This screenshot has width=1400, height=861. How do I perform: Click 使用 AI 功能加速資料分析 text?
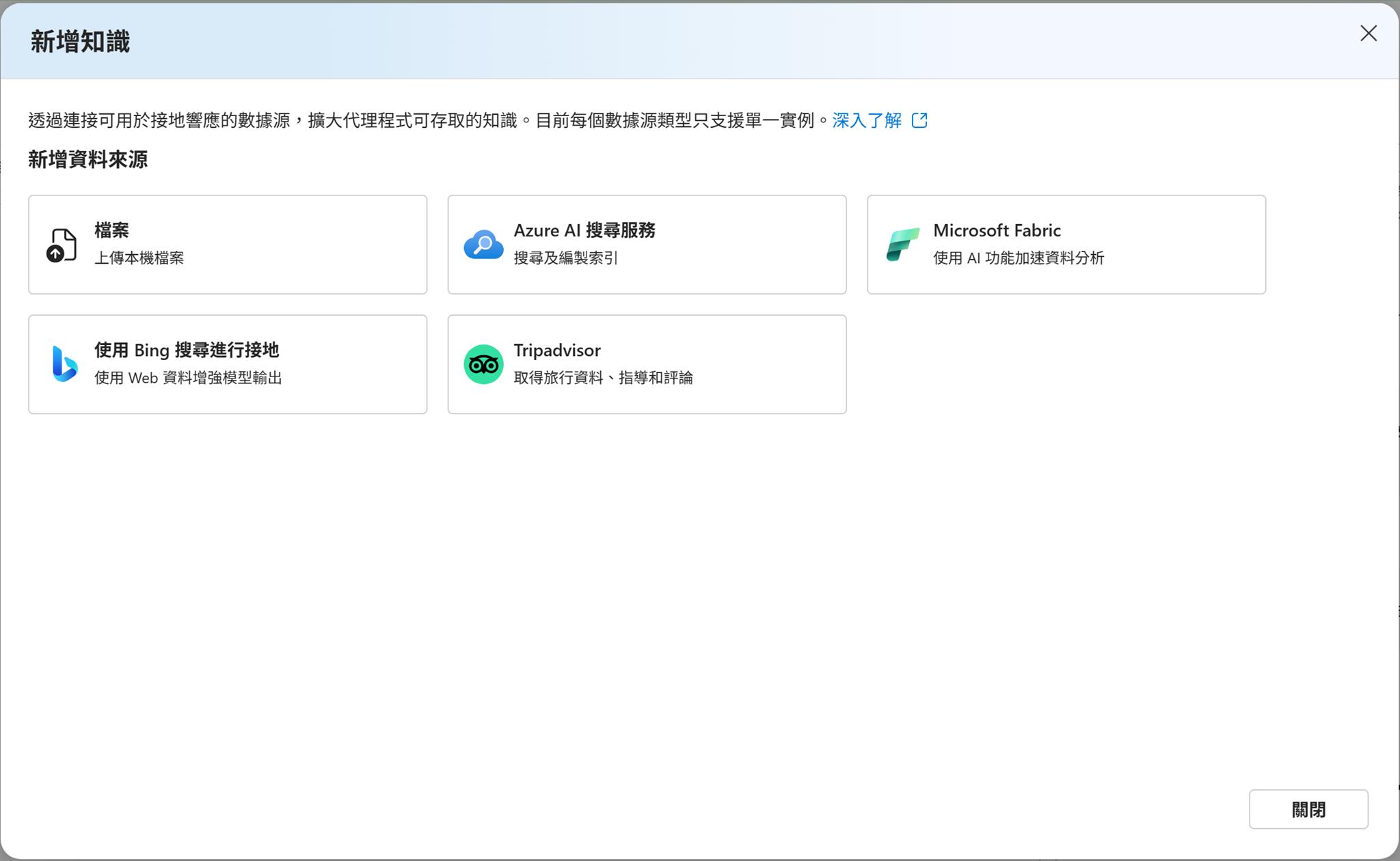click(x=1019, y=258)
